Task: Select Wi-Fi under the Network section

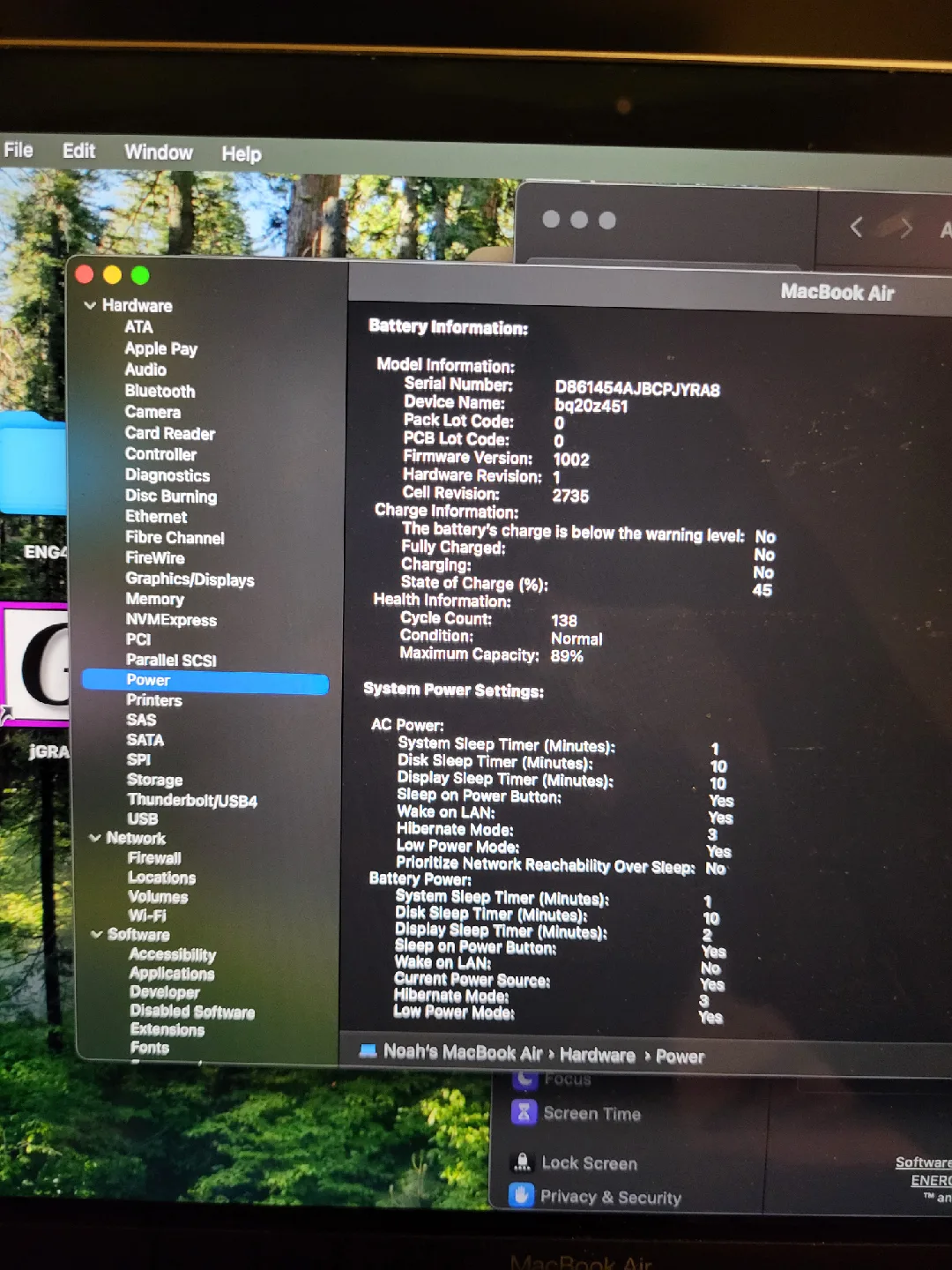Action: [149, 915]
